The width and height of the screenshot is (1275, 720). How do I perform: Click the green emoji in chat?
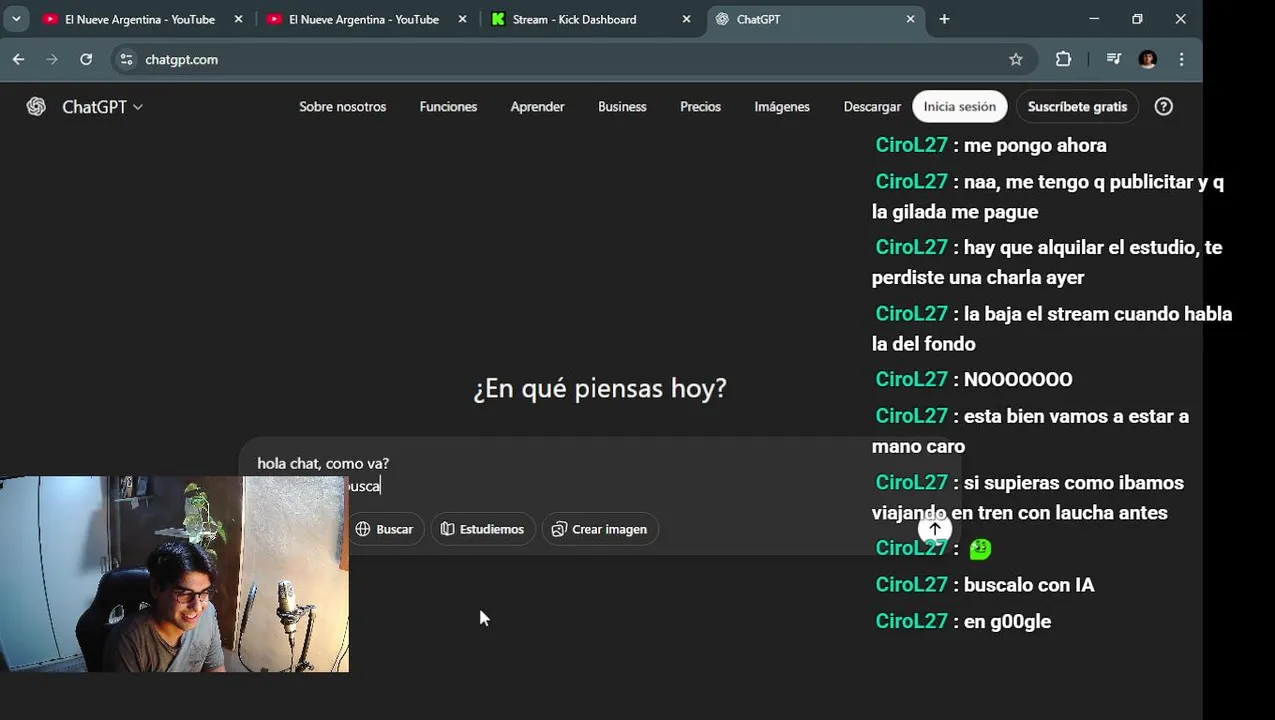(x=980, y=548)
